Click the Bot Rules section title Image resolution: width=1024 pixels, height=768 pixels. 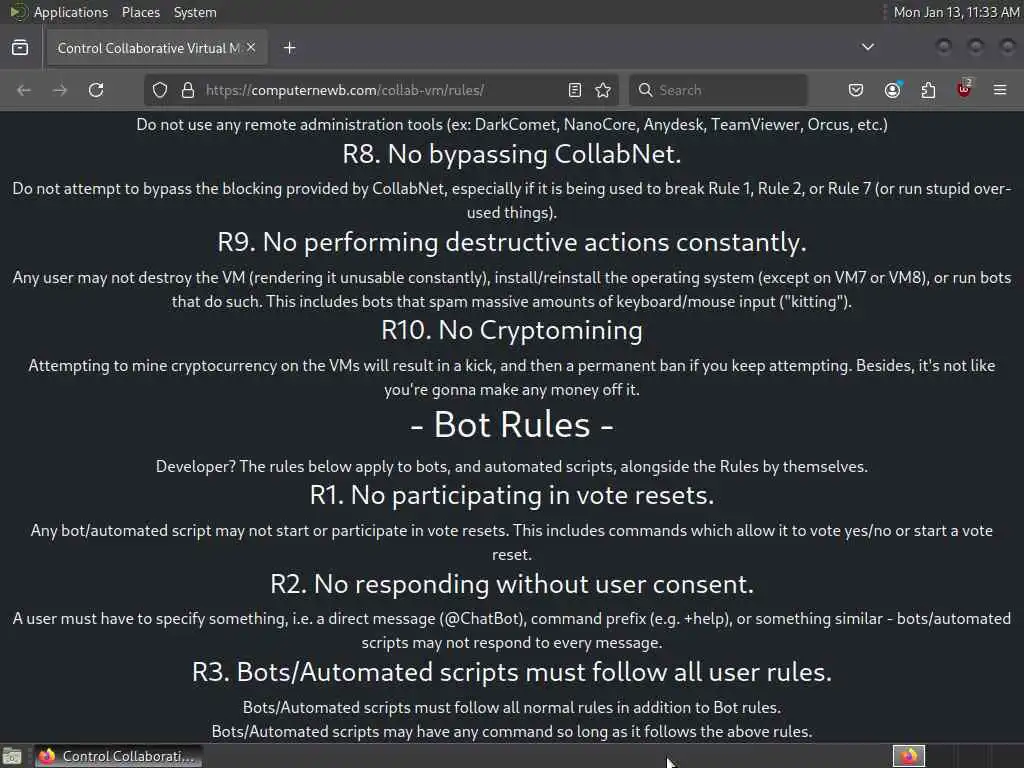click(x=512, y=424)
